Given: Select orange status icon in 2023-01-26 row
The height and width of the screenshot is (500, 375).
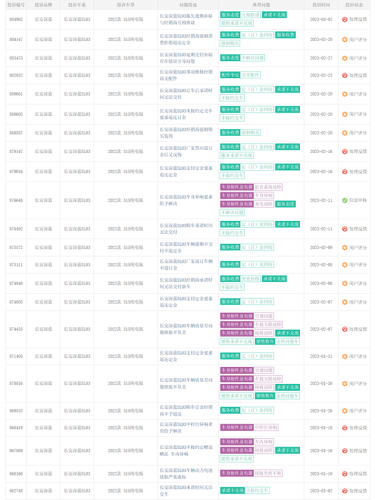Looking at the screenshot, I should (x=345, y=411).
